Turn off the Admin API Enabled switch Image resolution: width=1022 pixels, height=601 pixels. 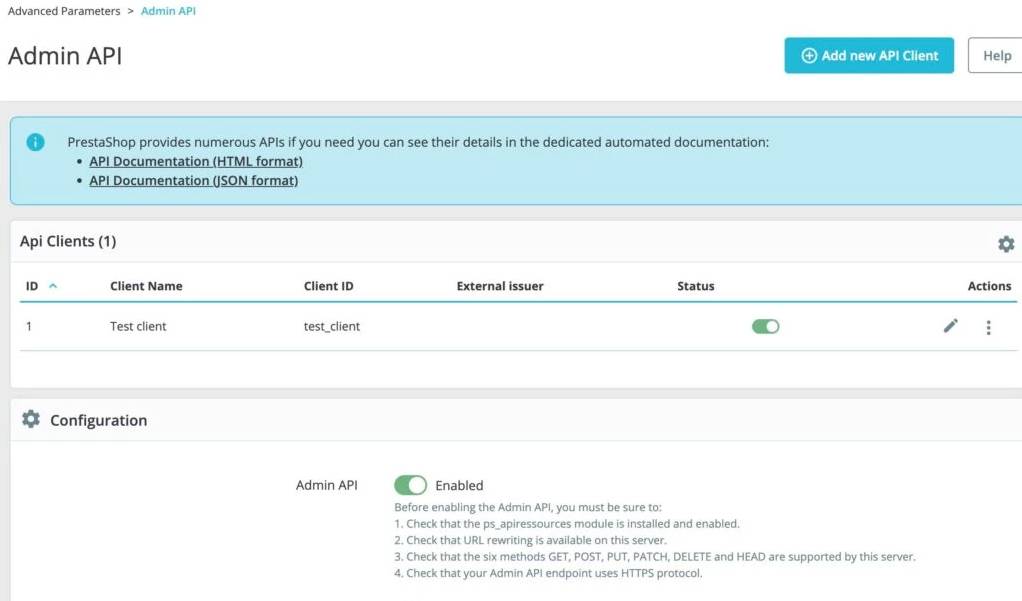coord(410,484)
